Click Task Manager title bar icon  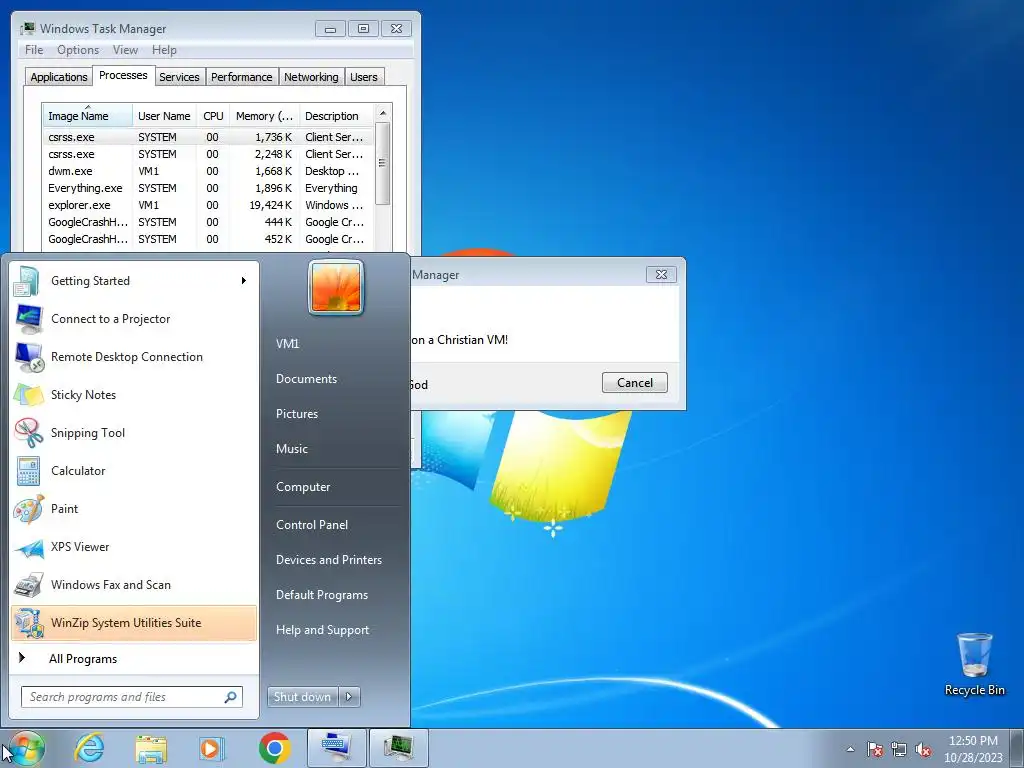click(x=27, y=29)
